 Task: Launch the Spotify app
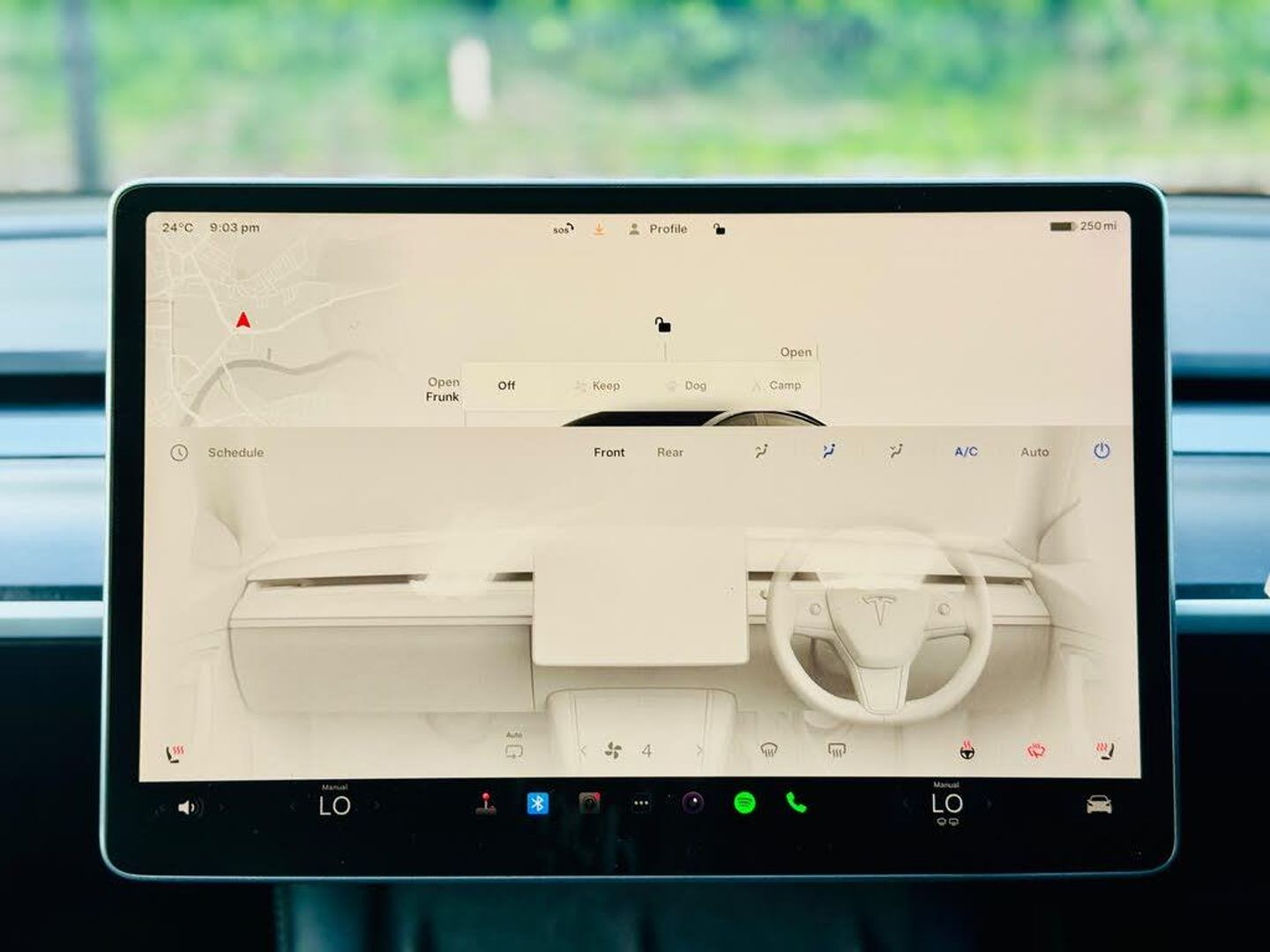tap(744, 803)
